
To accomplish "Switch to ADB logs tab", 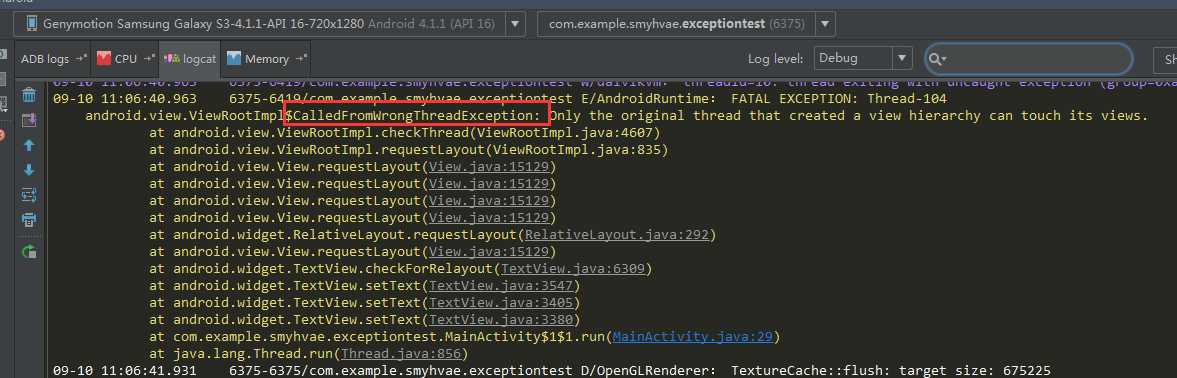I will [53, 58].
